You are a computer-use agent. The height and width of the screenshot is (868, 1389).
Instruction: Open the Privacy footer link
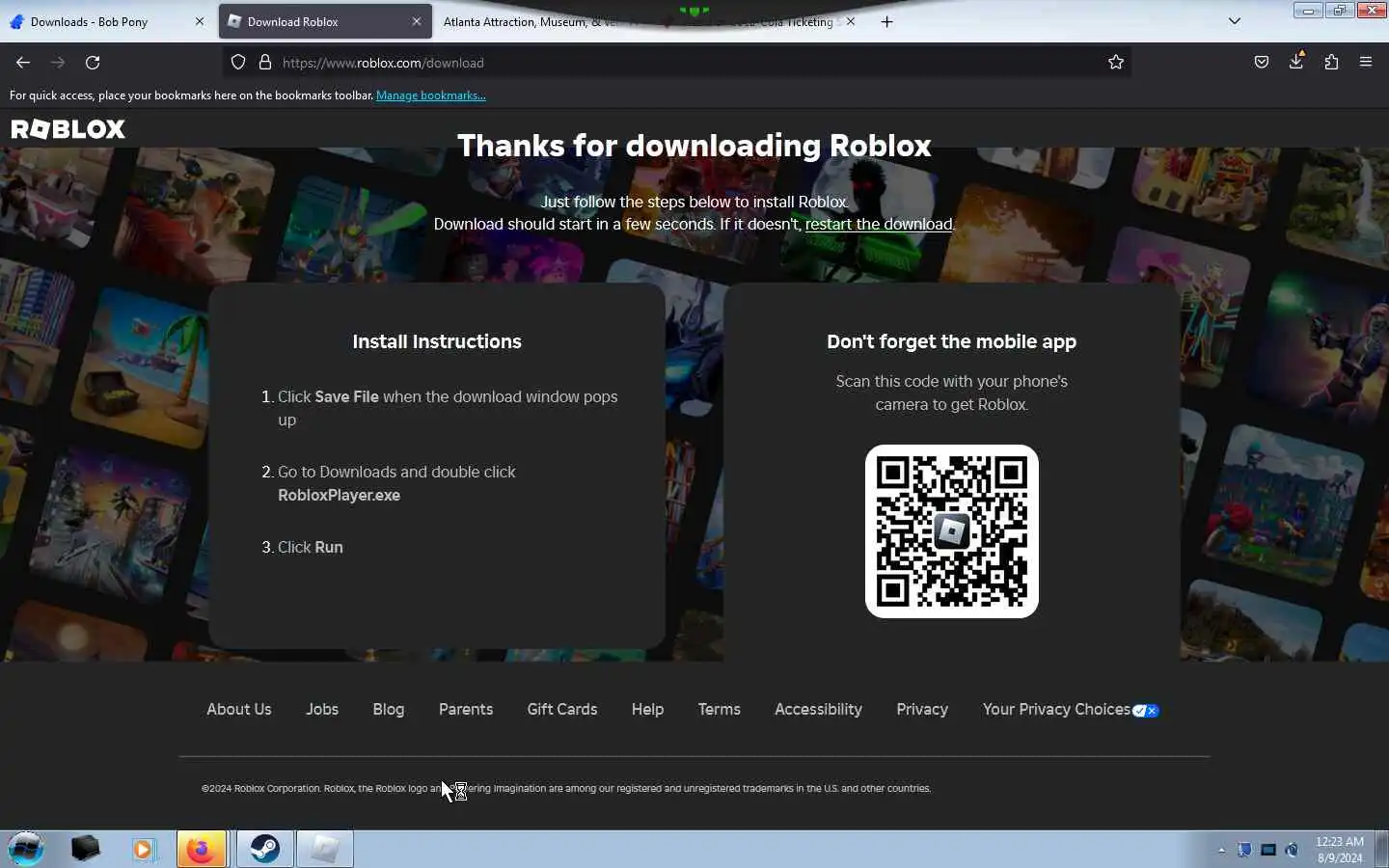(922, 709)
